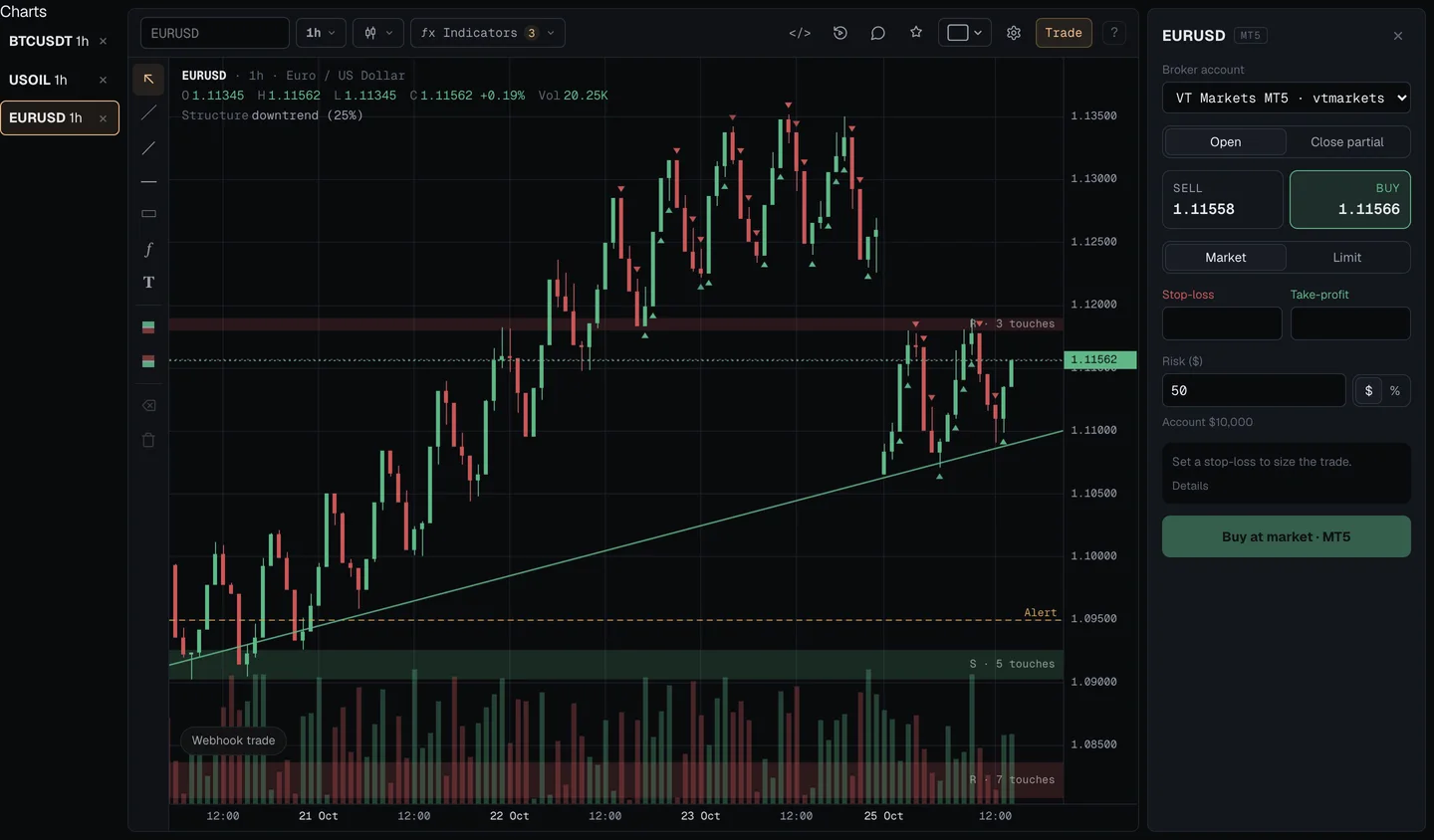Switch to Close partial mode
Screen dimensions: 1434x840
click(1346, 142)
